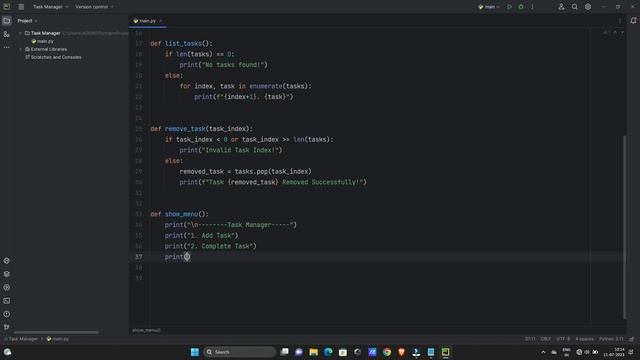Viewport: 640px width, 360px height.
Task: Open the main run configuration dropdown
Action: [489, 7]
